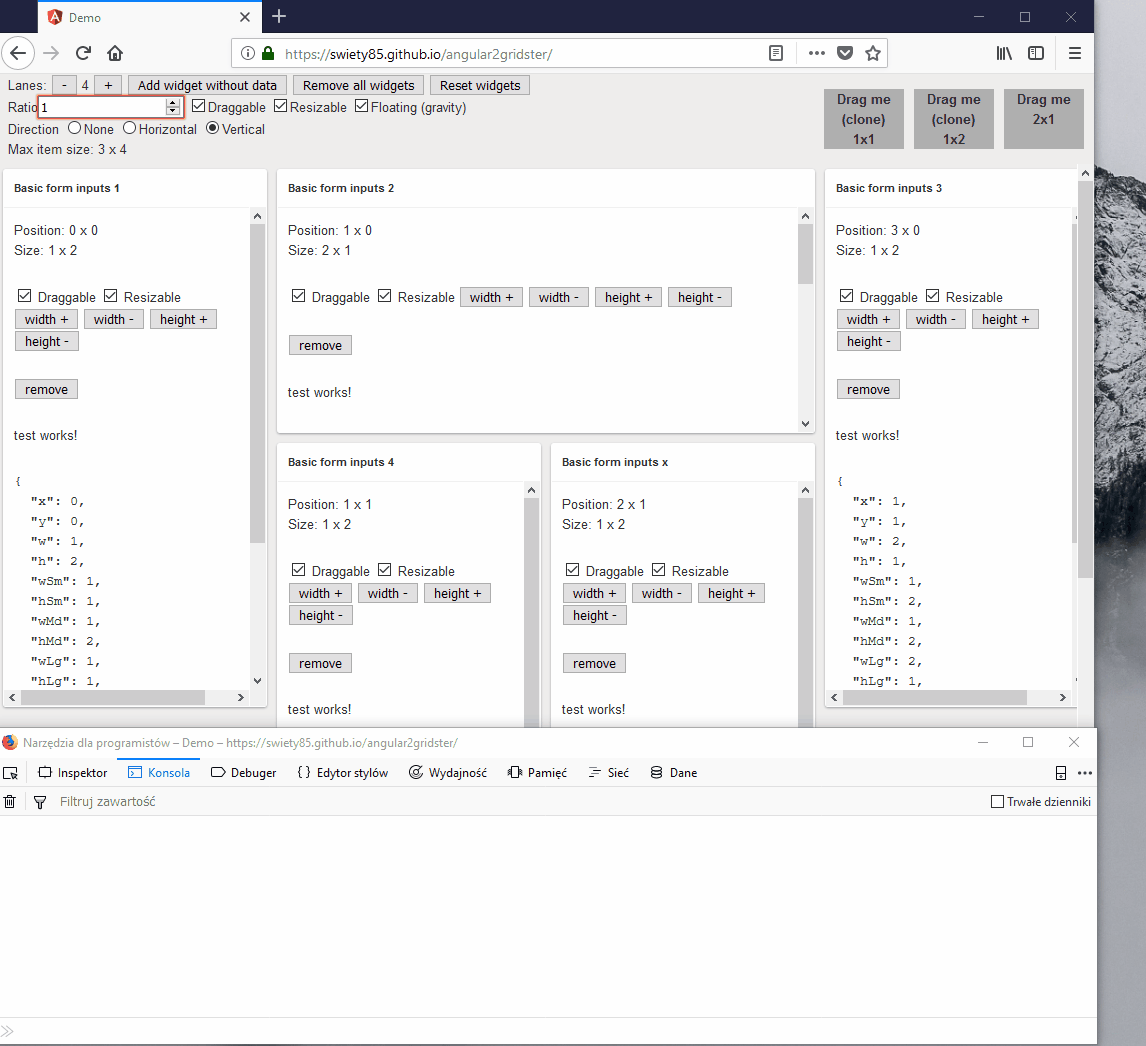Toggle global Draggable checkbox in top options
1146x1046 pixels.
click(199, 107)
